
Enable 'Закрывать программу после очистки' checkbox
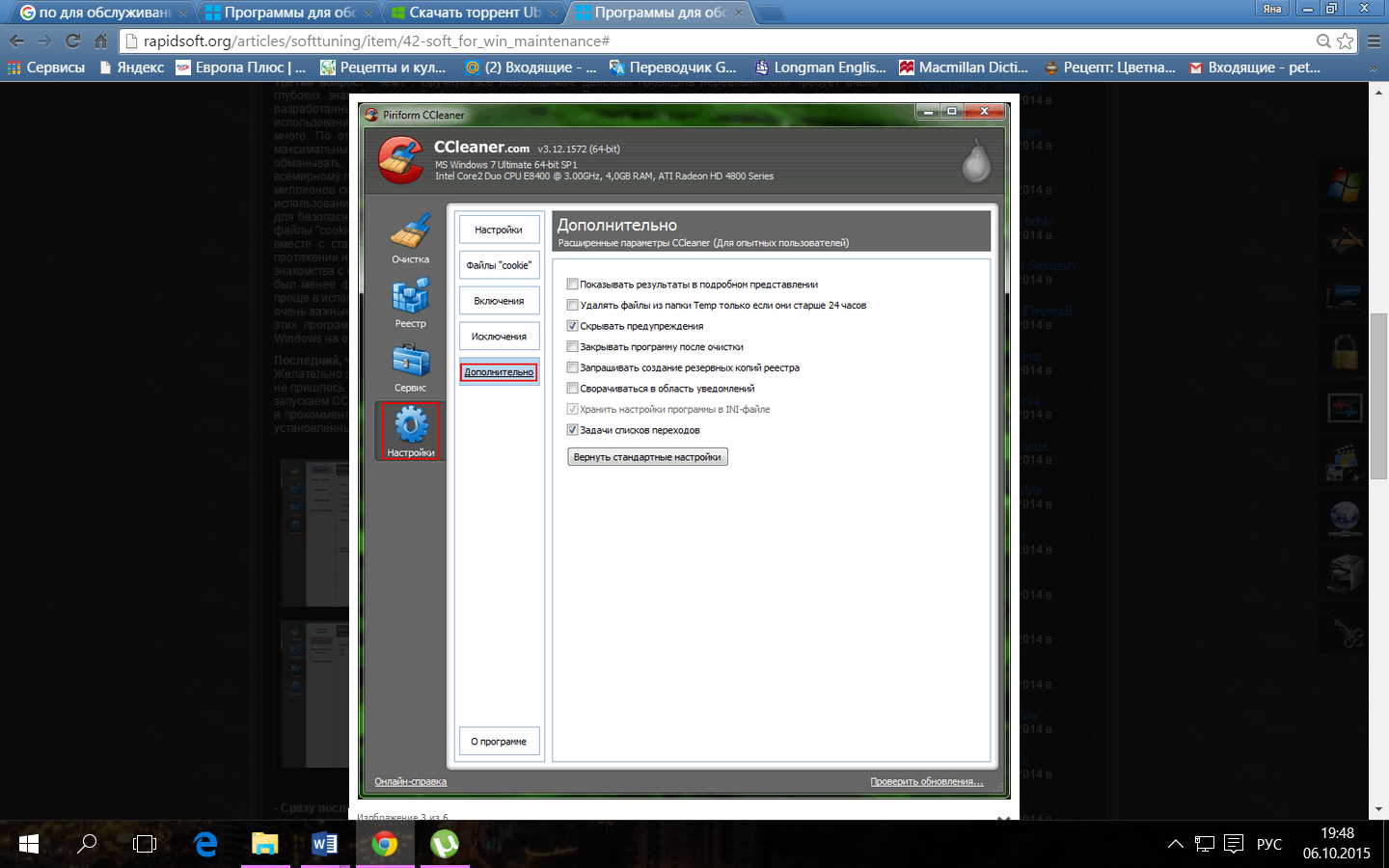click(x=572, y=346)
